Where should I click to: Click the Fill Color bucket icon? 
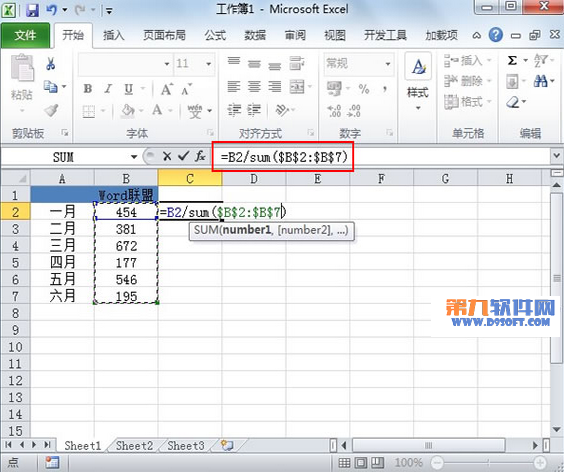pyautogui.click(x=127, y=111)
